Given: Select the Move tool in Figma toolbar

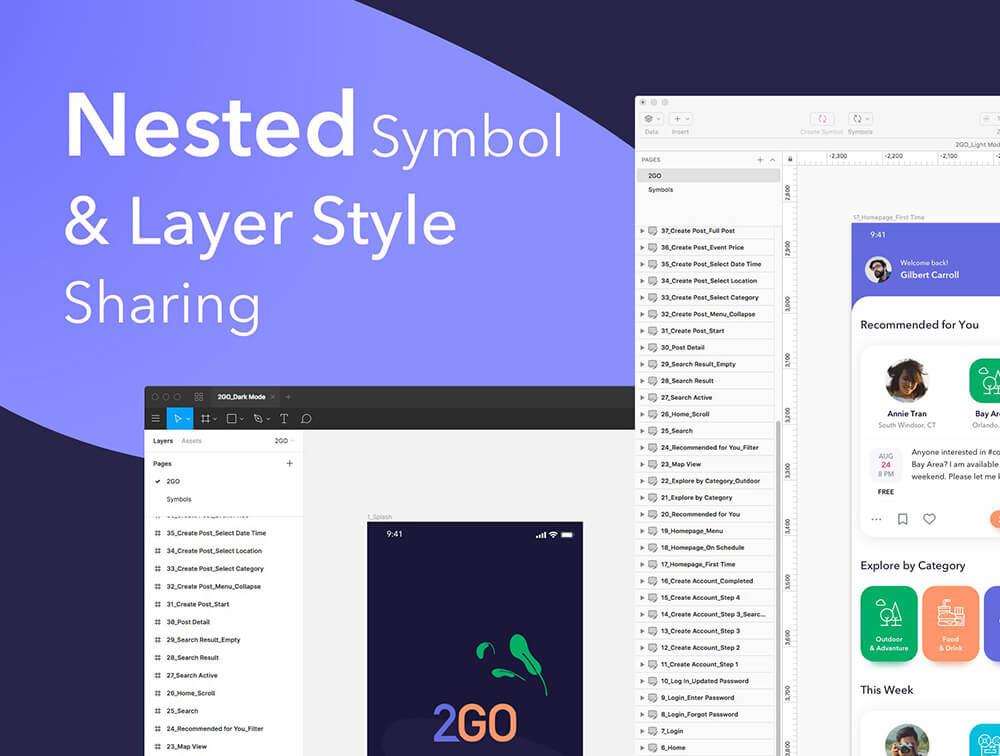Looking at the screenshot, I should tap(177, 419).
